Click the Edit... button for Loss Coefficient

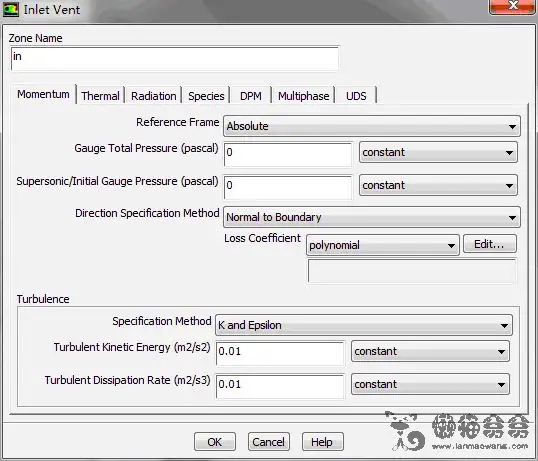(489, 244)
